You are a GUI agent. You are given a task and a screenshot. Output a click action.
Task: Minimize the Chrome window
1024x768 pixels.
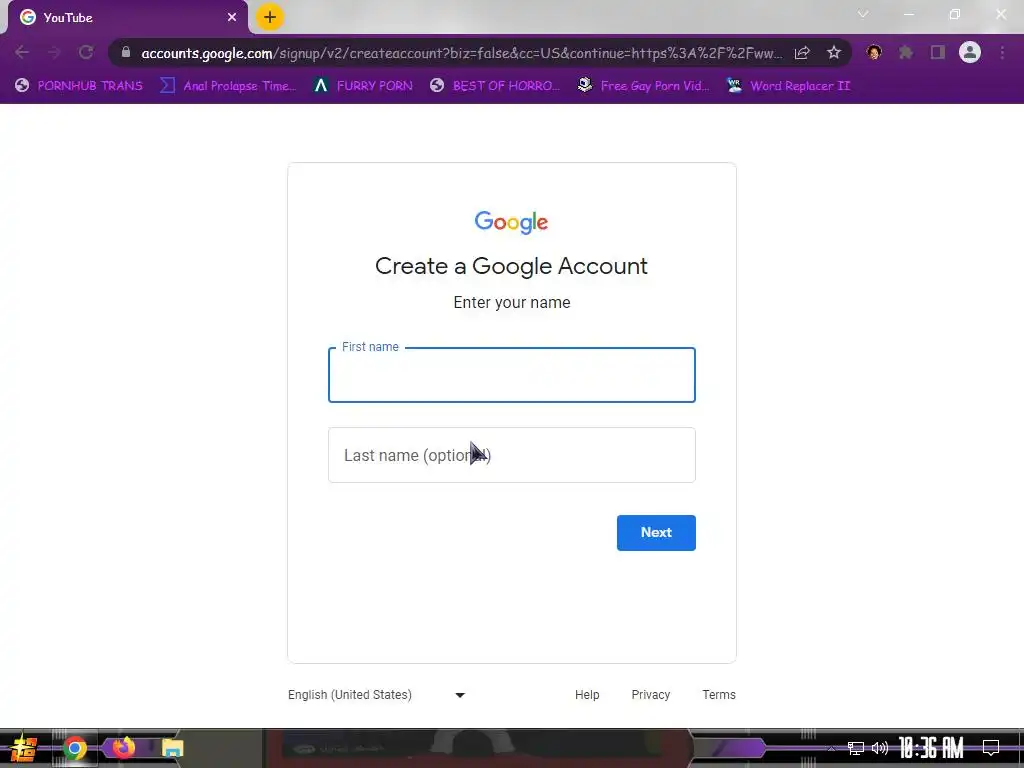click(x=908, y=14)
